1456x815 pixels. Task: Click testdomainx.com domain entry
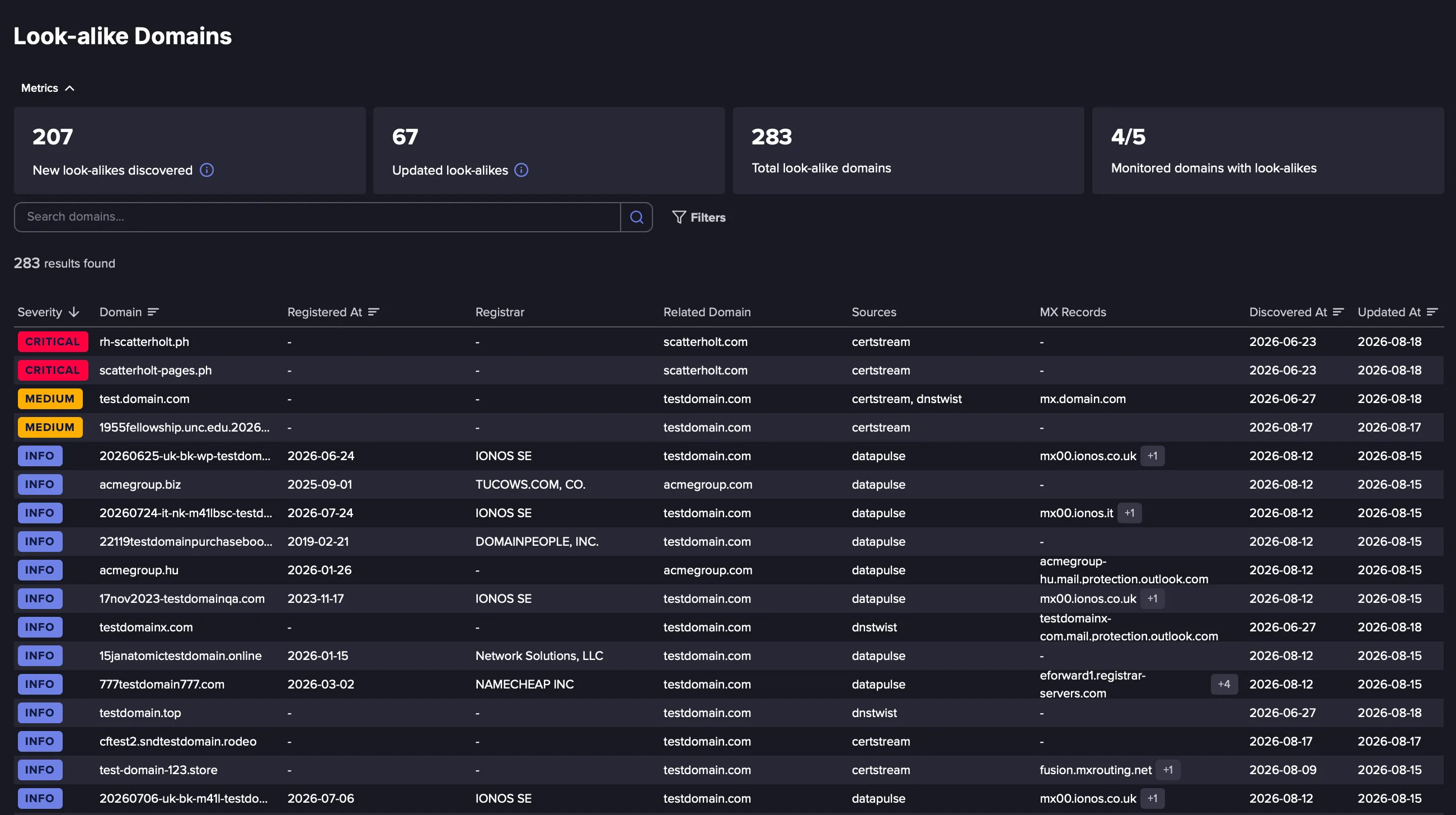click(x=146, y=627)
